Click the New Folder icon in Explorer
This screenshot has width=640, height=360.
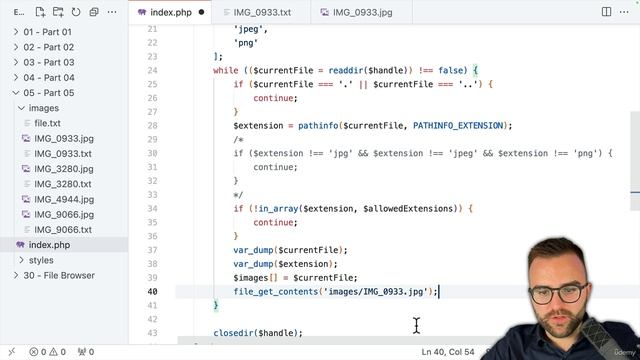[x=58, y=12]
